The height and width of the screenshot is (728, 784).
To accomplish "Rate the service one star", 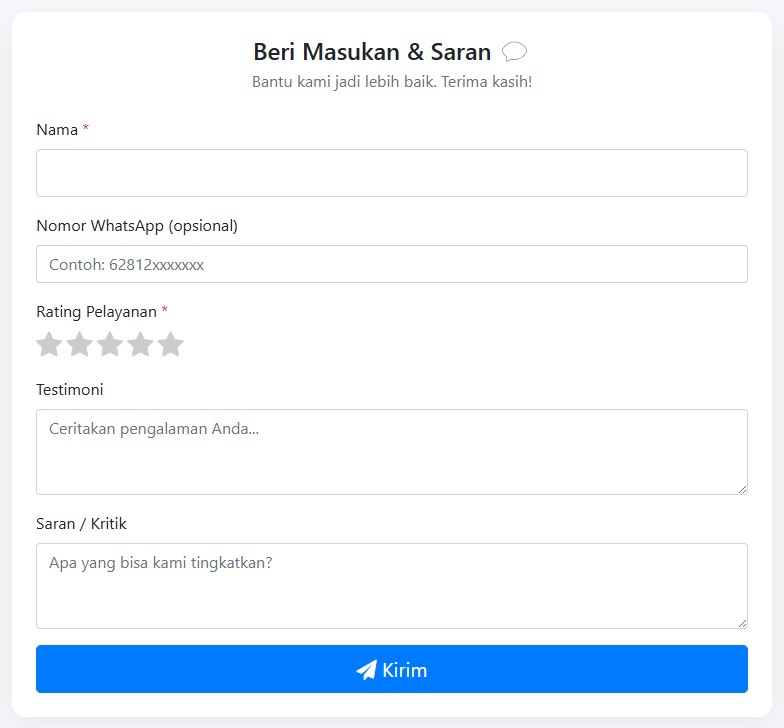I will coord(49,345).
